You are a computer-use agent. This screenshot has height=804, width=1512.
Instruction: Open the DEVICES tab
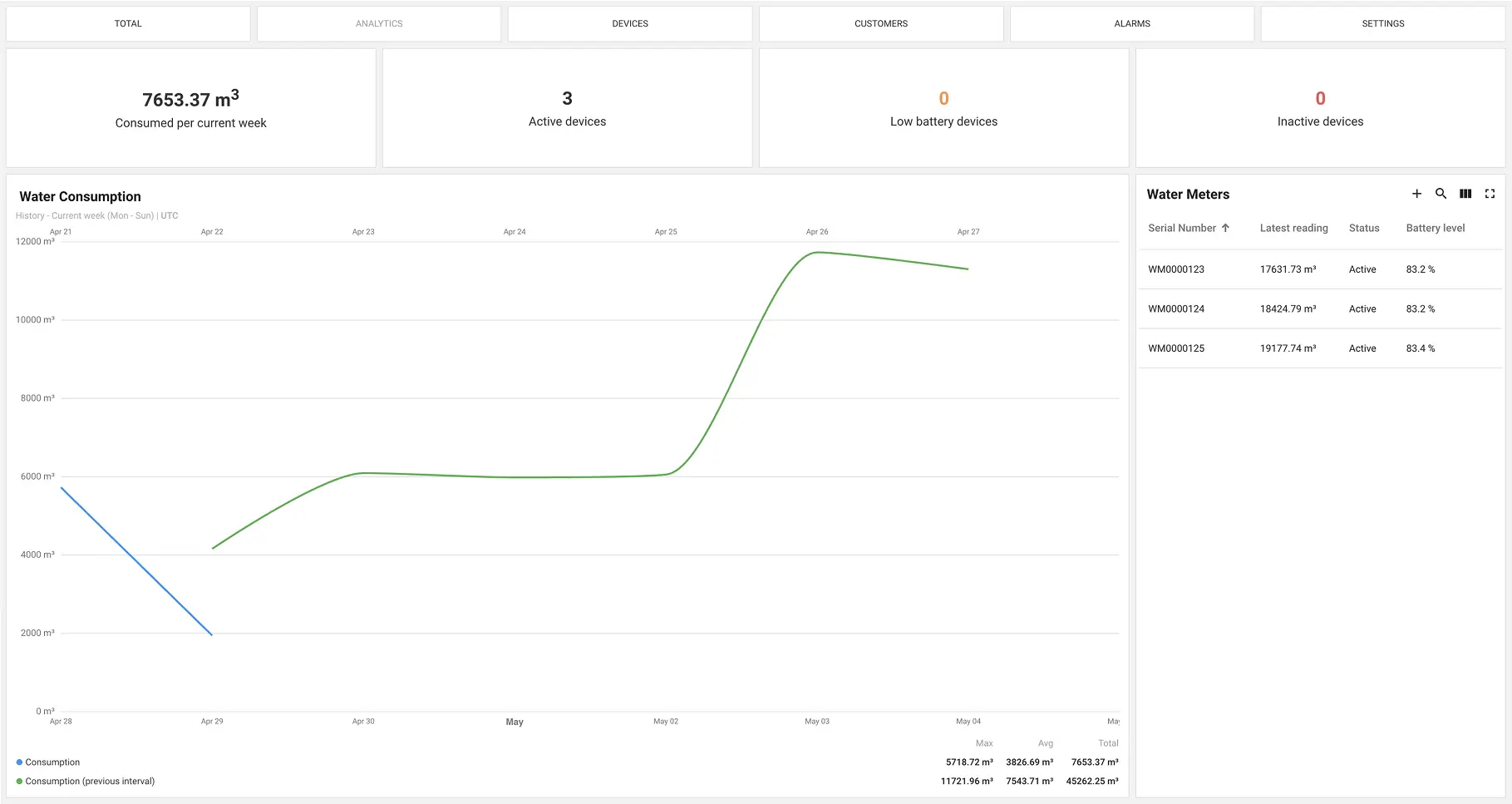[x=629, y=23]
